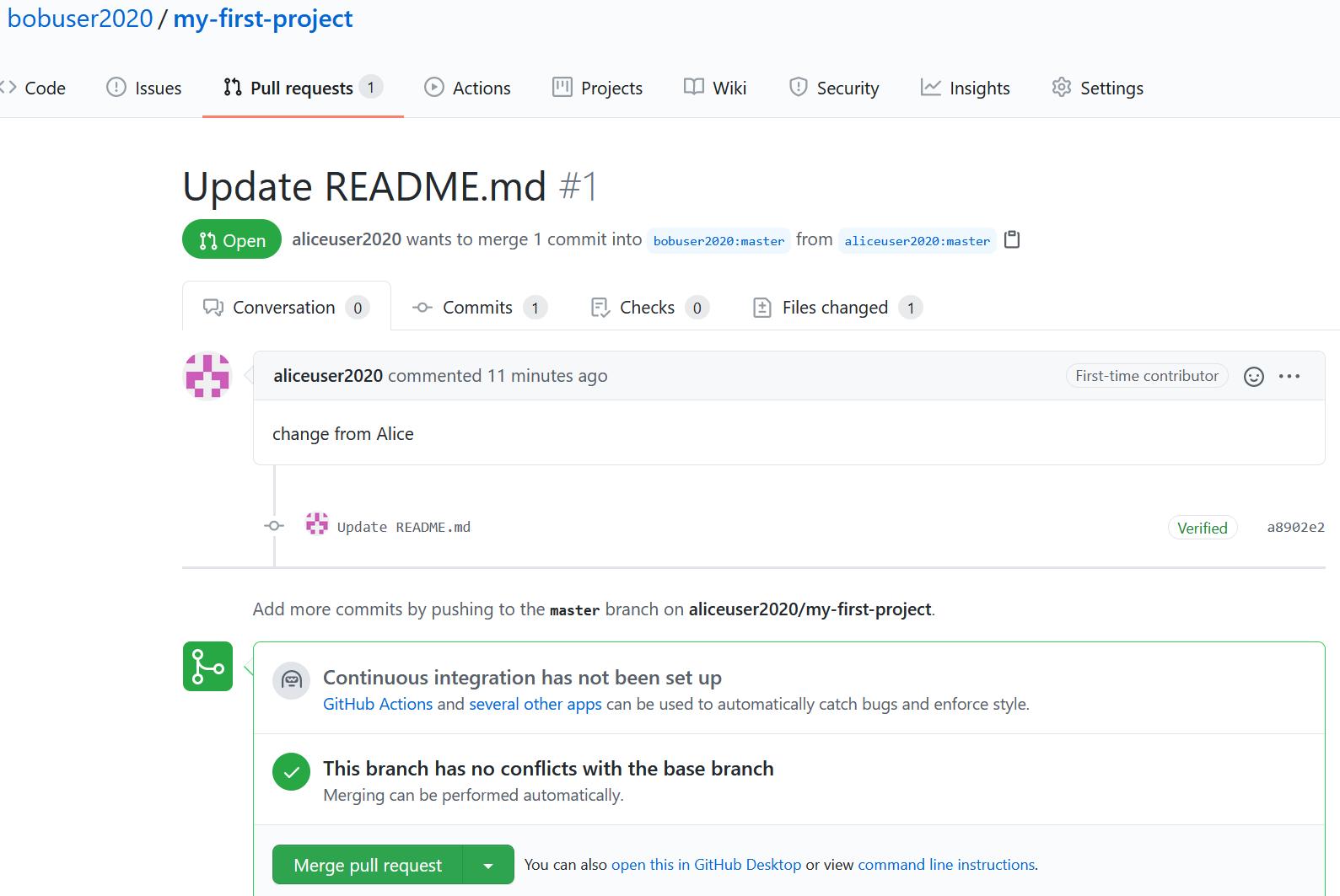
Task: Click the bobuser2020:master base branch label
Action: click(x=718, y=241)
